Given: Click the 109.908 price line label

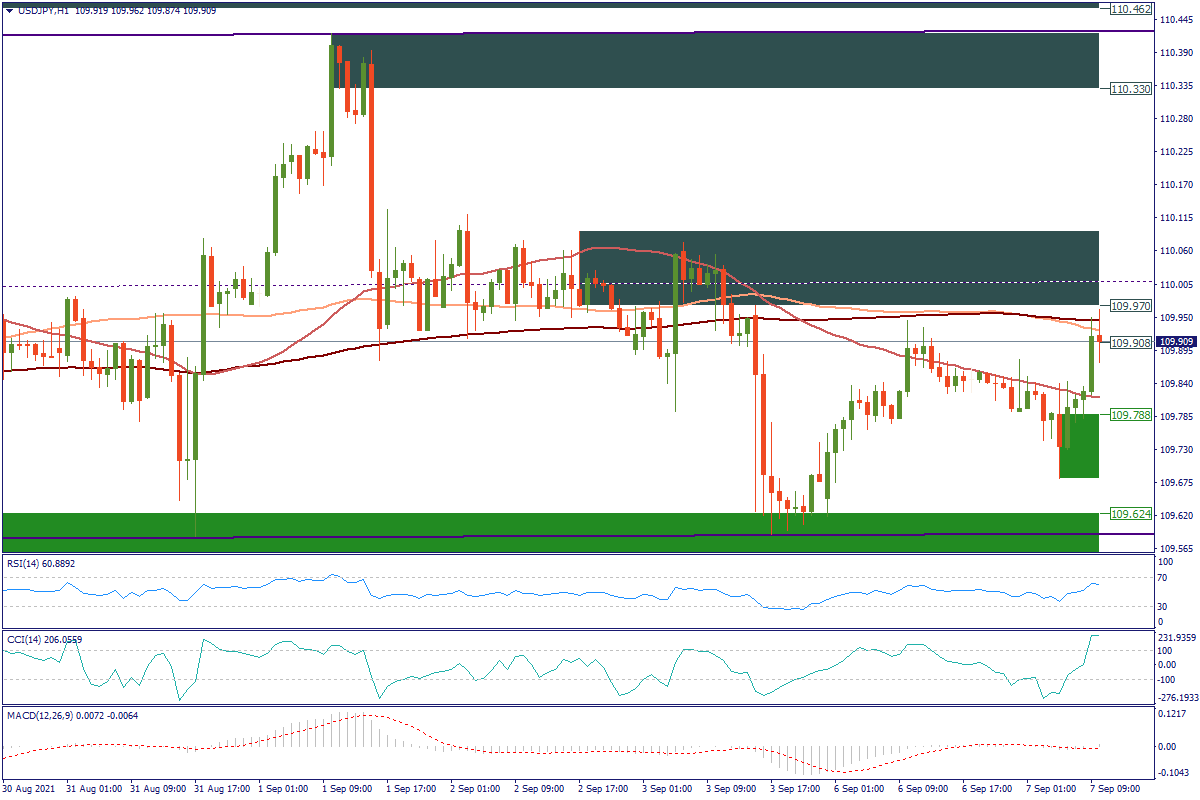Looking at the screenshot, I should pos(1131,342).
